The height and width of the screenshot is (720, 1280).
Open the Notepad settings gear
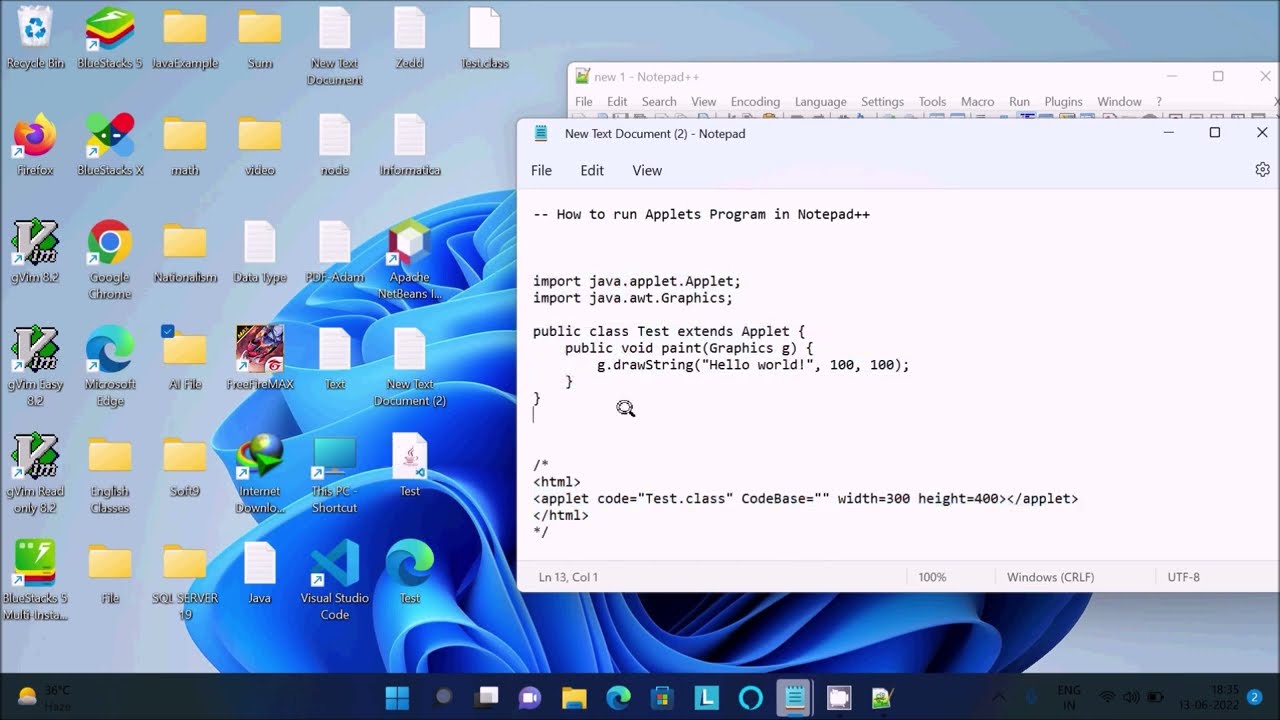click(1262, 170)
